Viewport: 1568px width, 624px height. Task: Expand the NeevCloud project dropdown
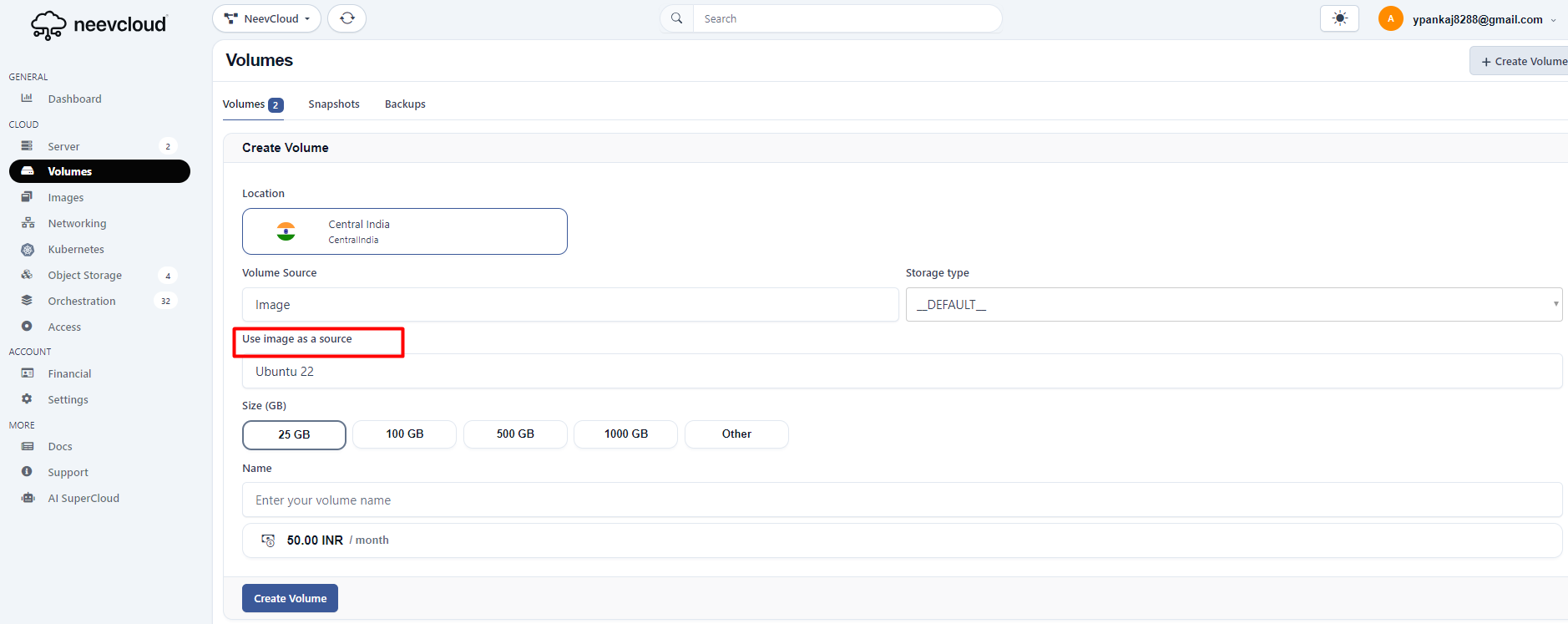click(266, 18)
